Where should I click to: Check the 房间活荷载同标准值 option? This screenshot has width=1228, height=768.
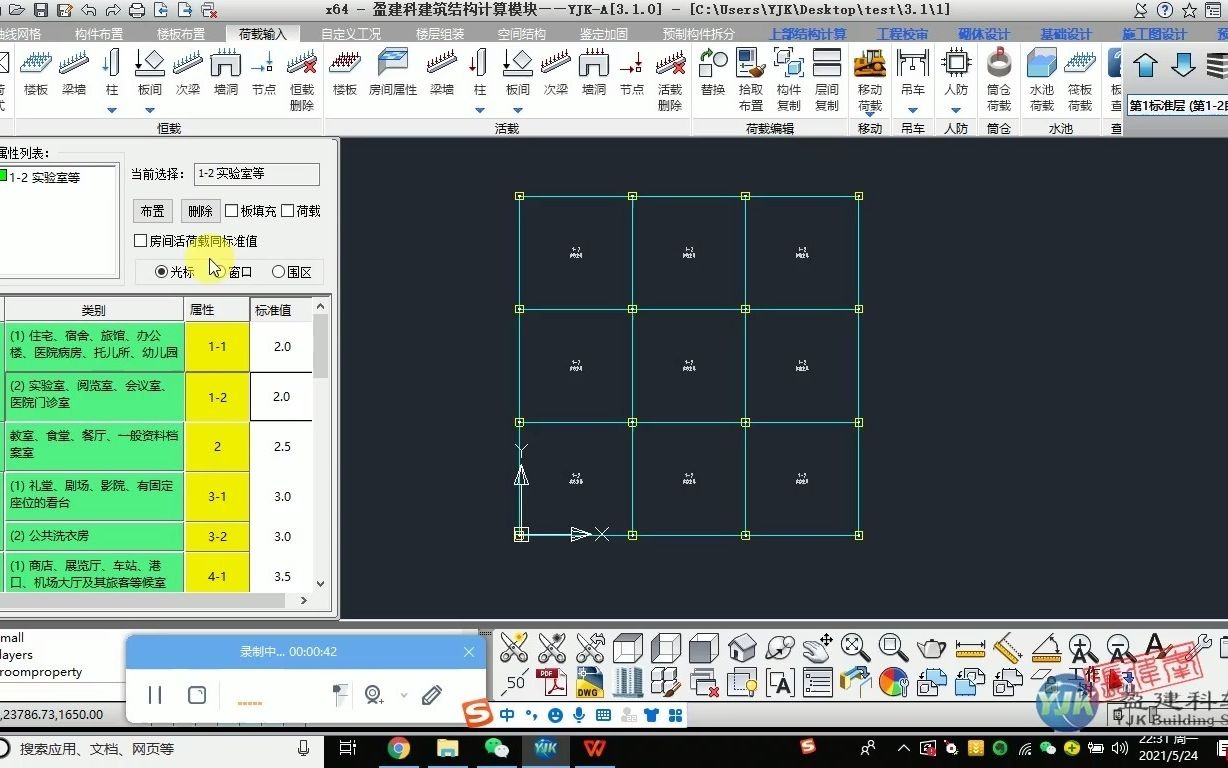coord(141,240)
